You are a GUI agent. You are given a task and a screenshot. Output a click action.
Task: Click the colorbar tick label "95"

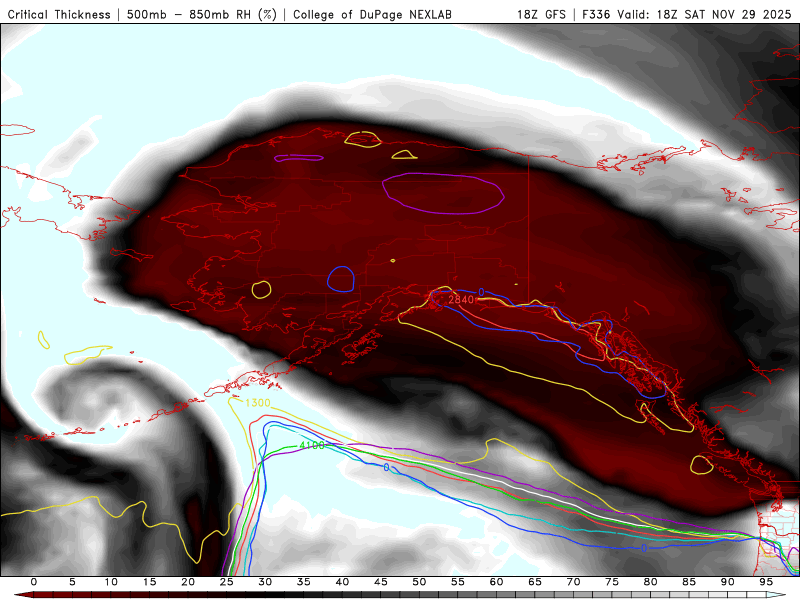[x=766, y=582]
